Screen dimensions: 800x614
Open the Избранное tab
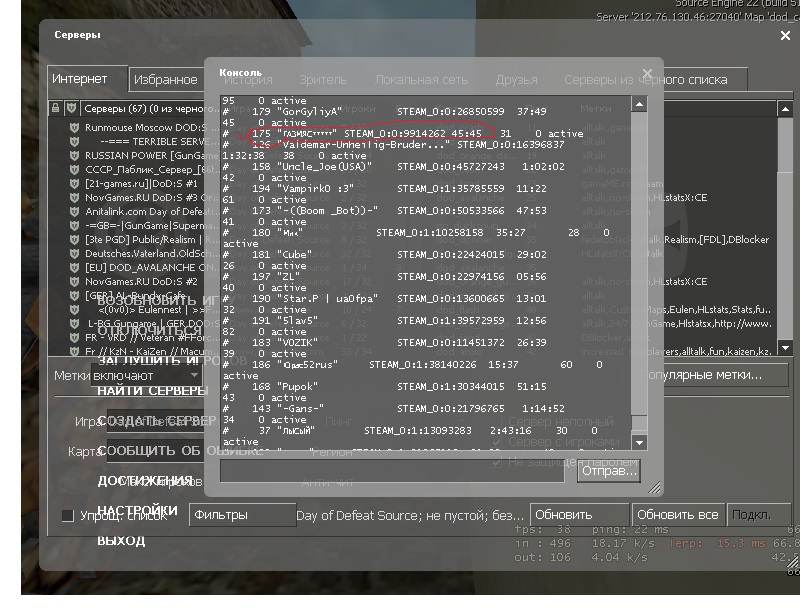click(165, 80)
